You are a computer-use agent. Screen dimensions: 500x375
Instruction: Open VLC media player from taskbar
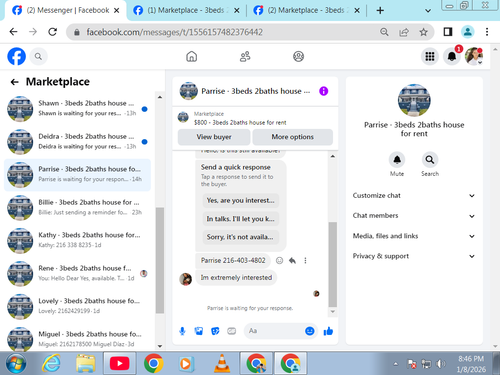coord(222,364)
